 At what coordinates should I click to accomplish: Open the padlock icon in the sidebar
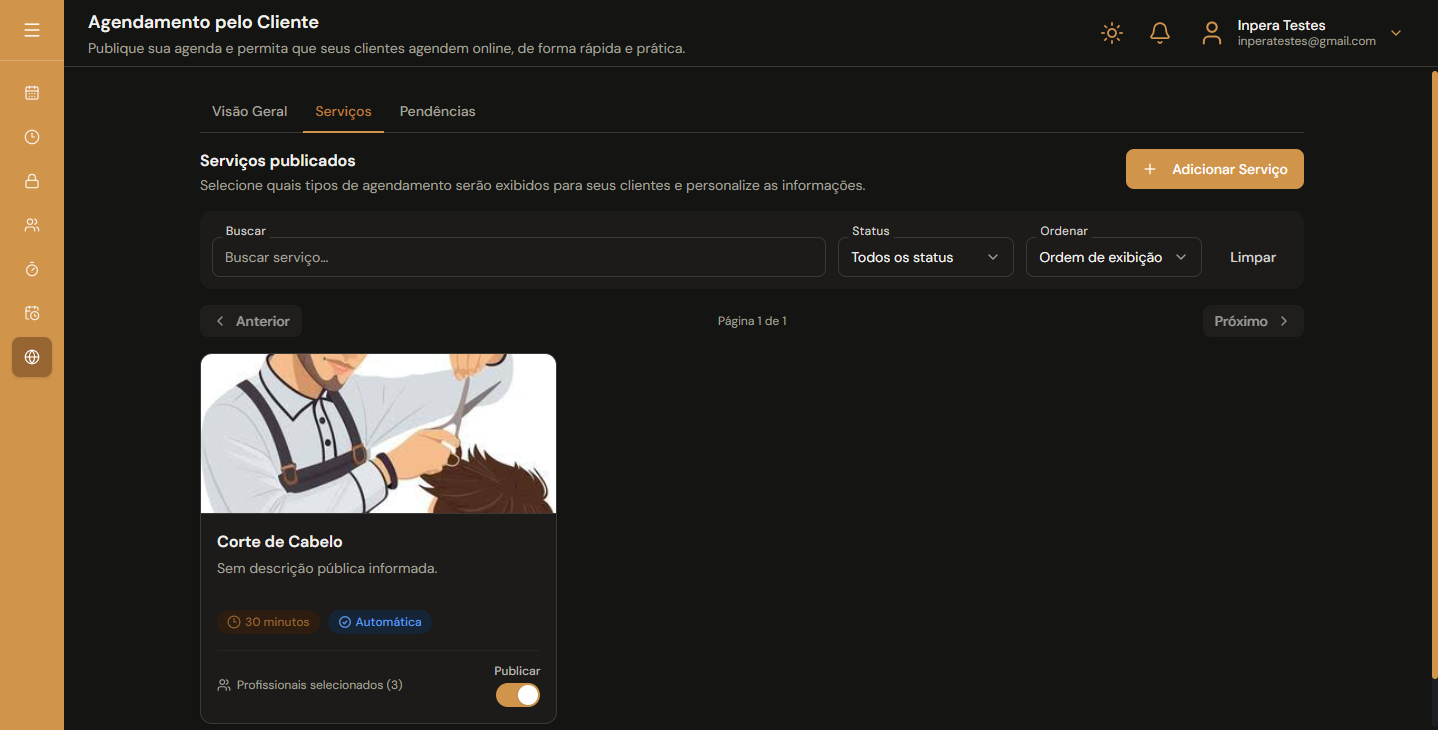[x=32, y=181]
